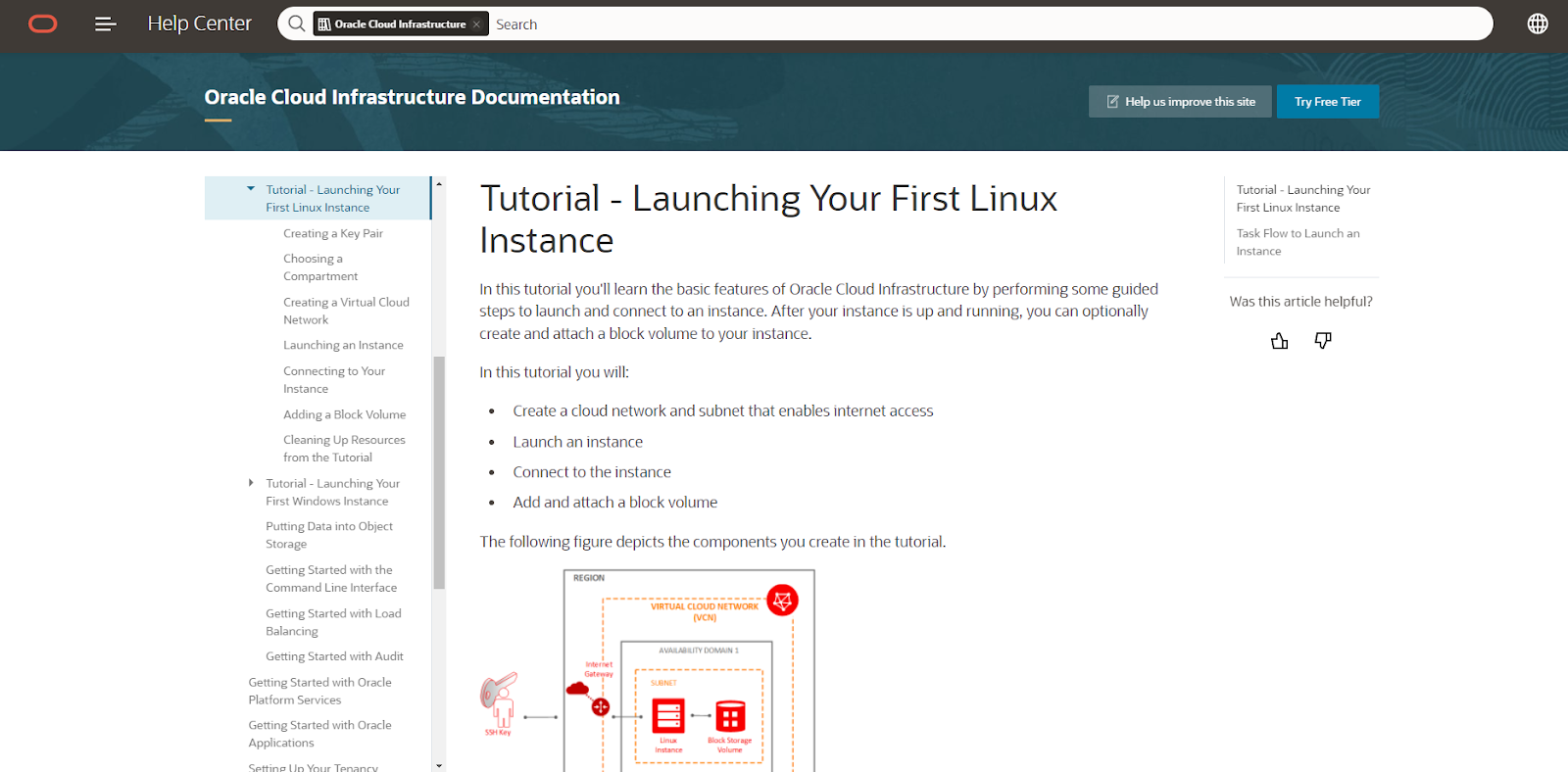
Task: Open the hamburger navigation menu
Action: [x=106, y=24]
